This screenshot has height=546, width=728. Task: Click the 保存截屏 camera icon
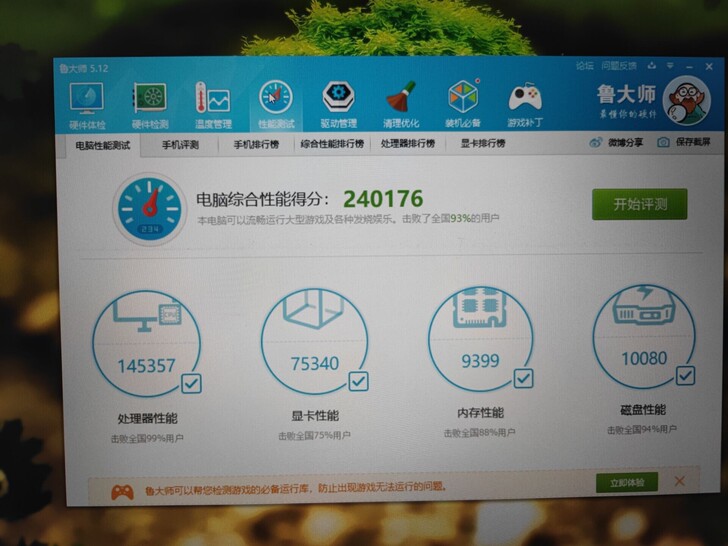point(663,142)
